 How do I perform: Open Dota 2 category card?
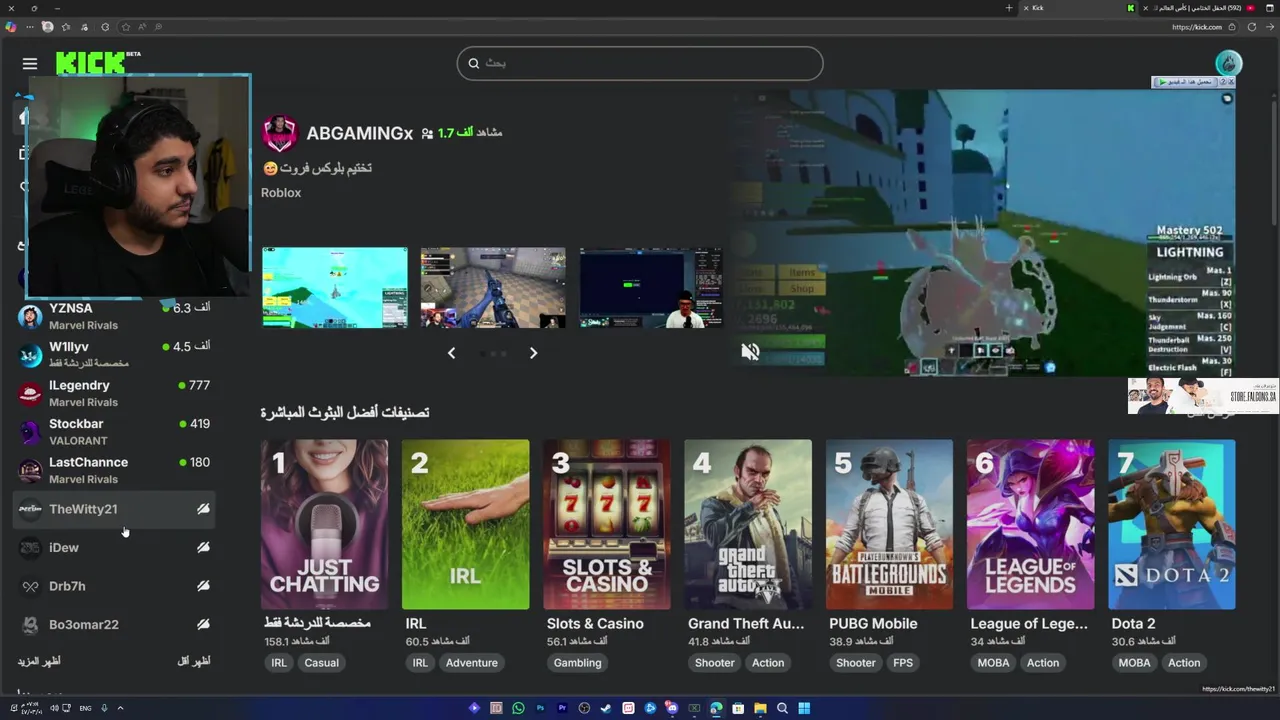[x=1172, y=524]
